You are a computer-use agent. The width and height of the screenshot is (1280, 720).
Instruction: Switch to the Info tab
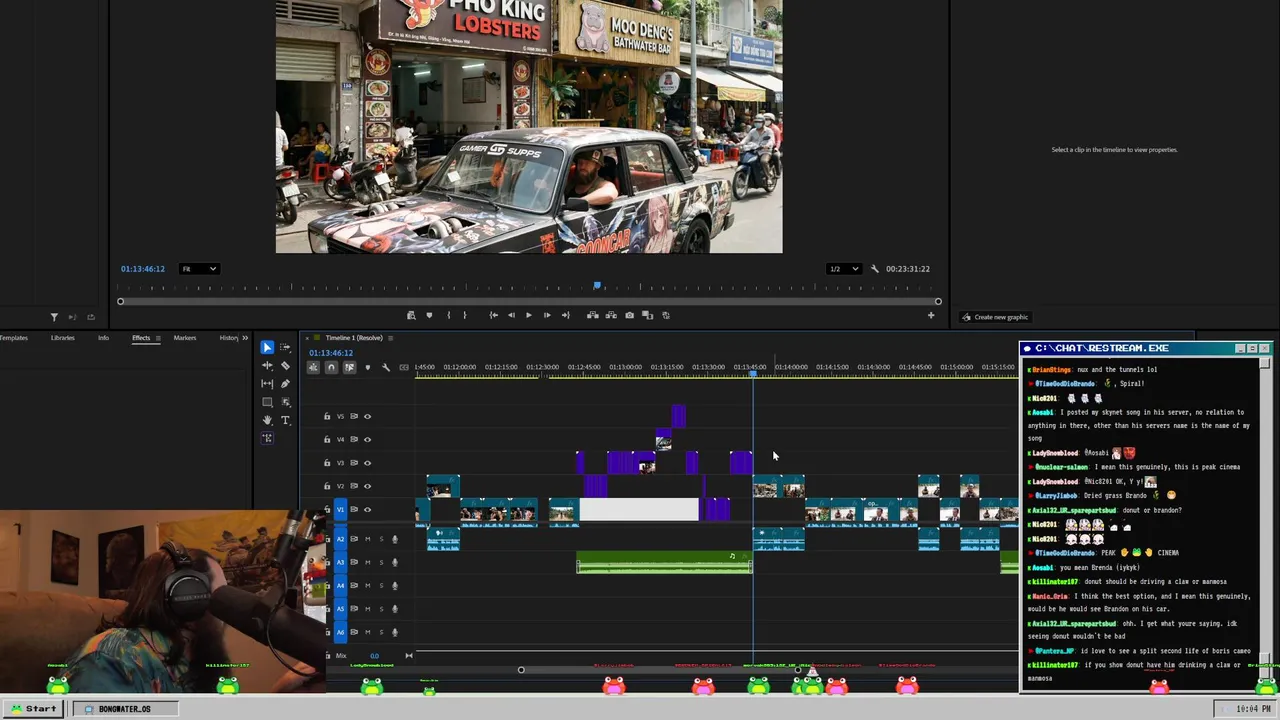(103, 338)
